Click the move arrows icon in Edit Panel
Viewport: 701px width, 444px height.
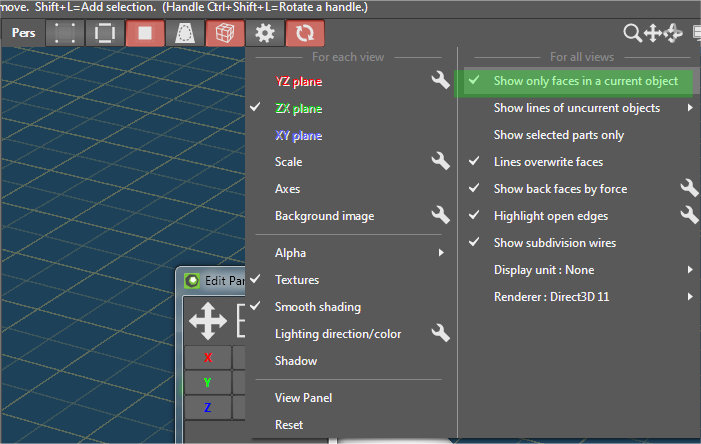[x=208, y=321]
